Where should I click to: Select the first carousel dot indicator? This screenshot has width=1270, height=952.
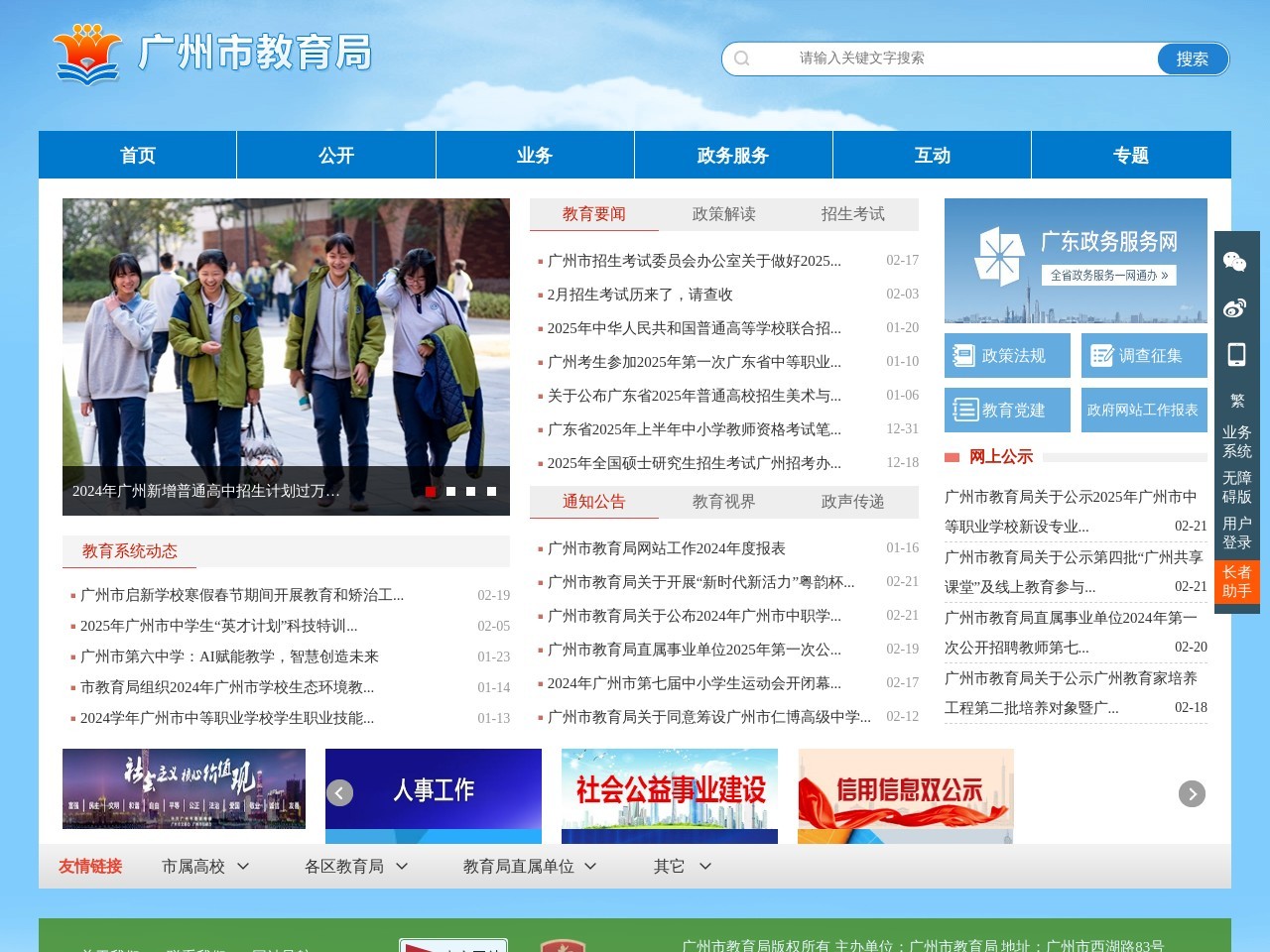click(x=431, y=491)
